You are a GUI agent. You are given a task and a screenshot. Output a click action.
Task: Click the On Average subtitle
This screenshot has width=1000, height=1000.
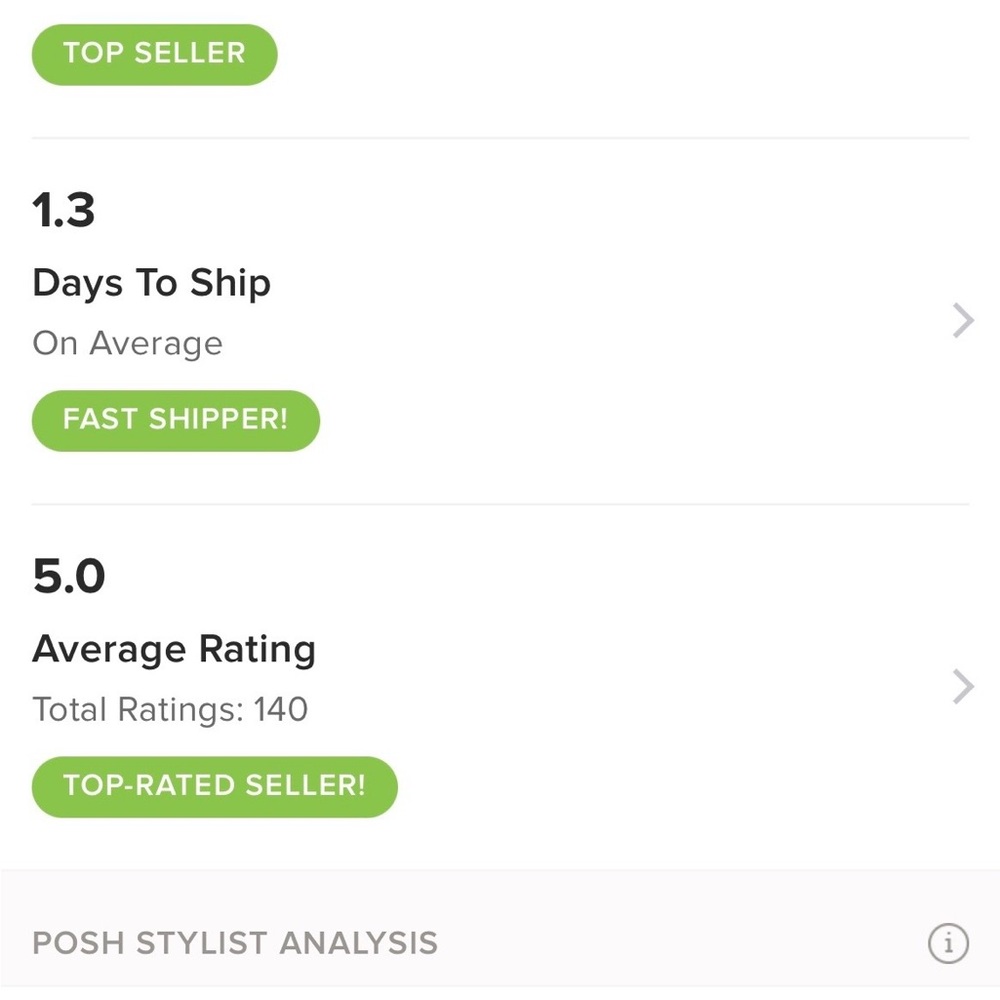point(127,344)
